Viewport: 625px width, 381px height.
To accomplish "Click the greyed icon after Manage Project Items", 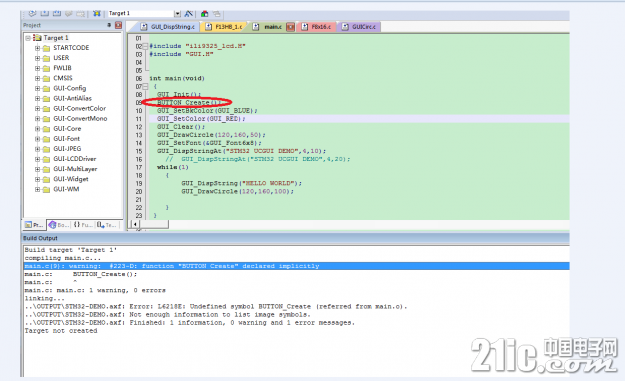I will [216, 14].
